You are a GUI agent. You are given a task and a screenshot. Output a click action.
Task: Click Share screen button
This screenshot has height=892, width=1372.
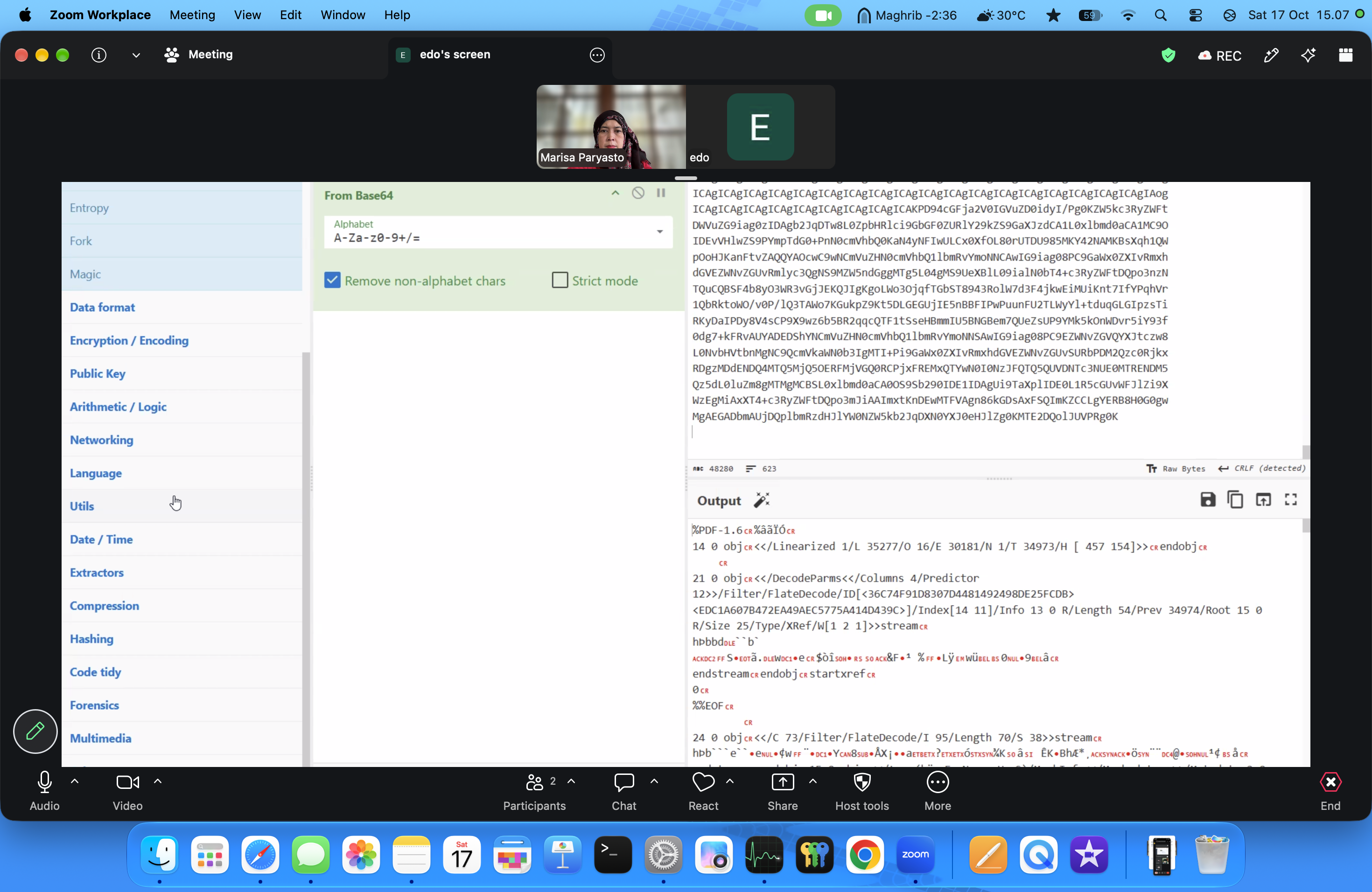(782, 792)
